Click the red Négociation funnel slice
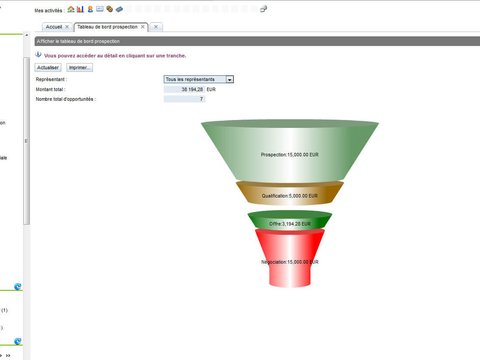Screen dimensions: 480x360 (x=290, y=258)
